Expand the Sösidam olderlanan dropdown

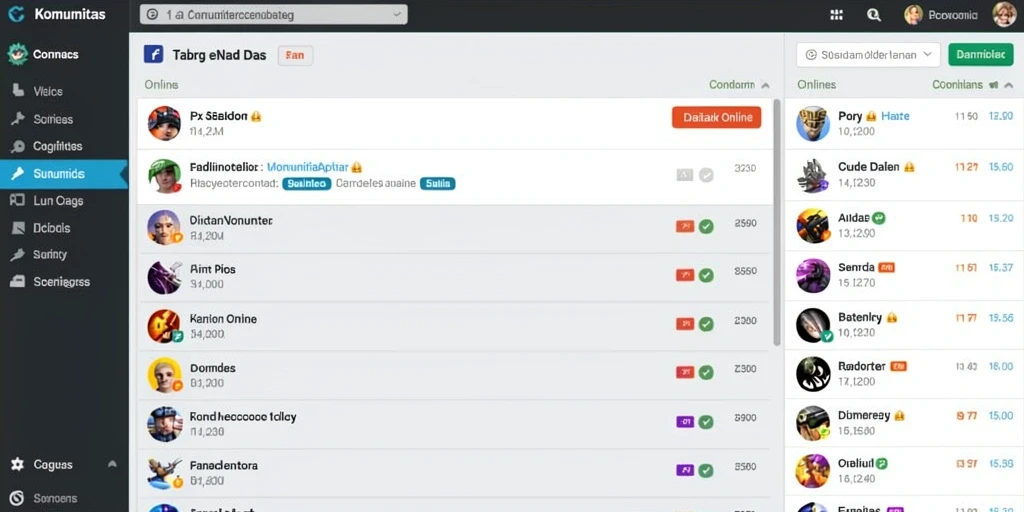pos(868,55)
